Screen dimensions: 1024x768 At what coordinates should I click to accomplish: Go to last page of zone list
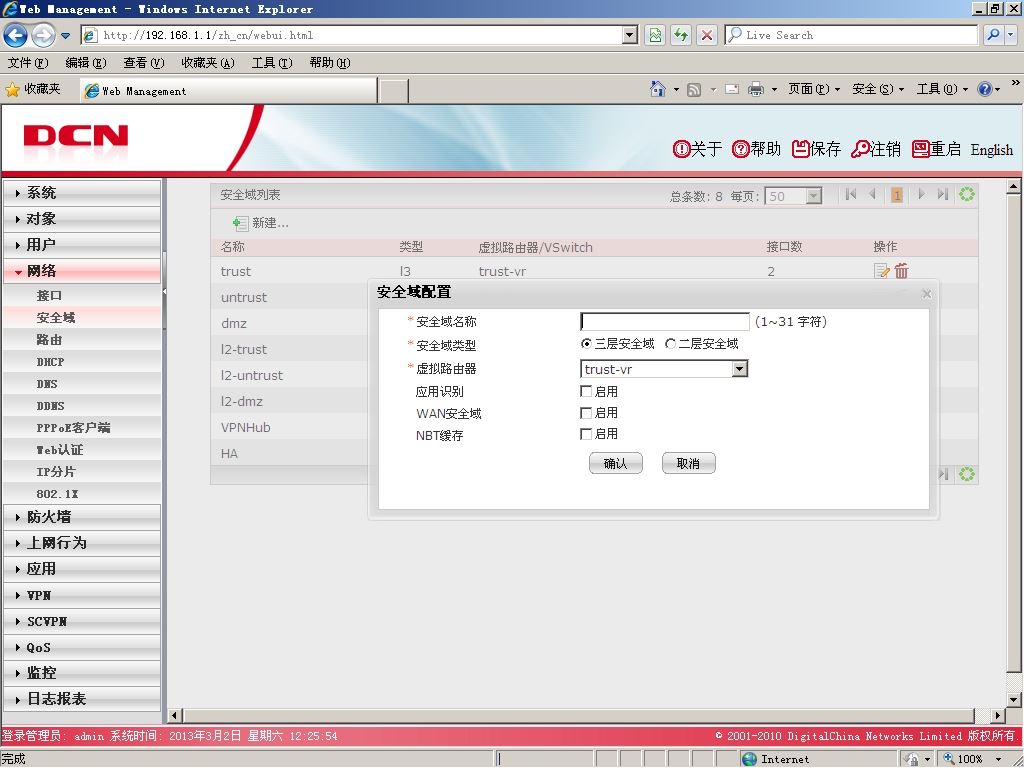coord(942,194)
